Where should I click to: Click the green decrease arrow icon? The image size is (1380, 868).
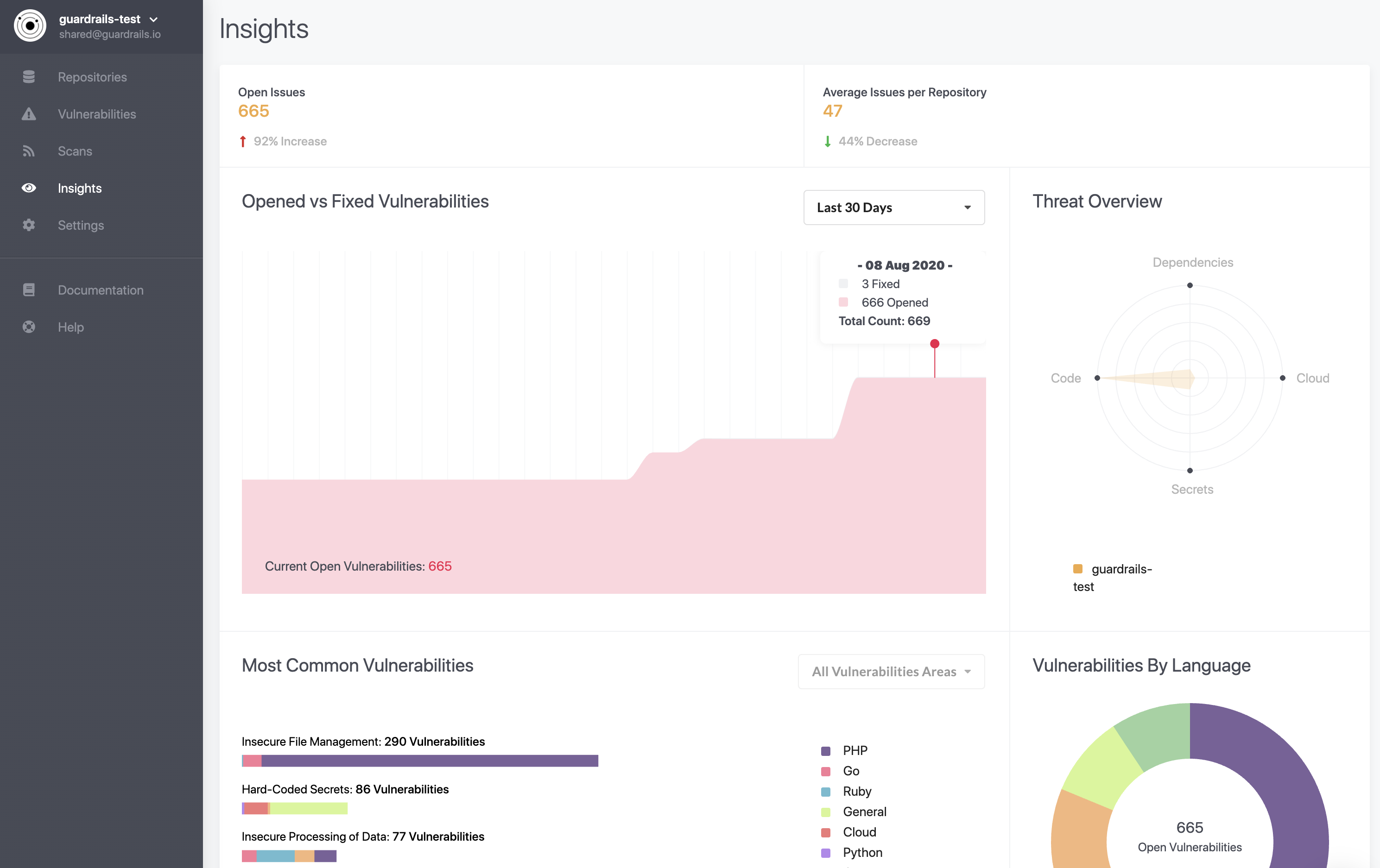828,142
